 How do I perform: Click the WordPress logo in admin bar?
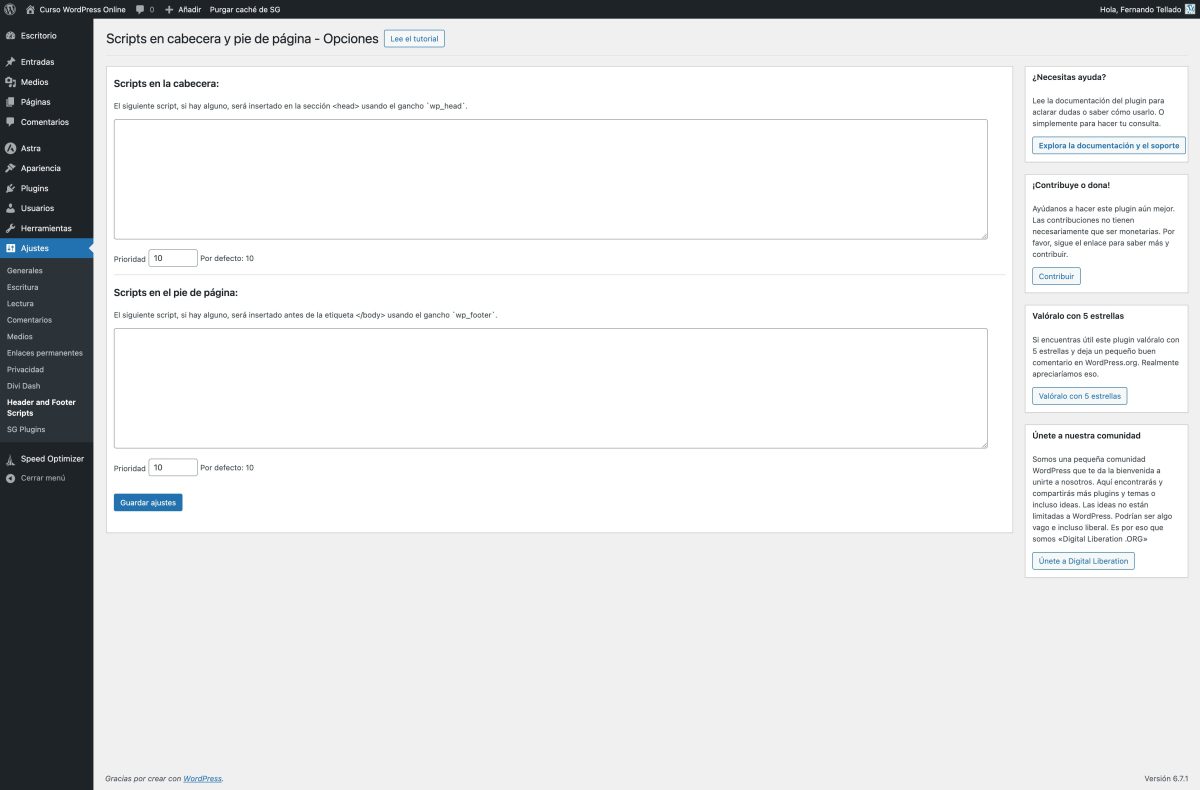click(x=10, y=8)
